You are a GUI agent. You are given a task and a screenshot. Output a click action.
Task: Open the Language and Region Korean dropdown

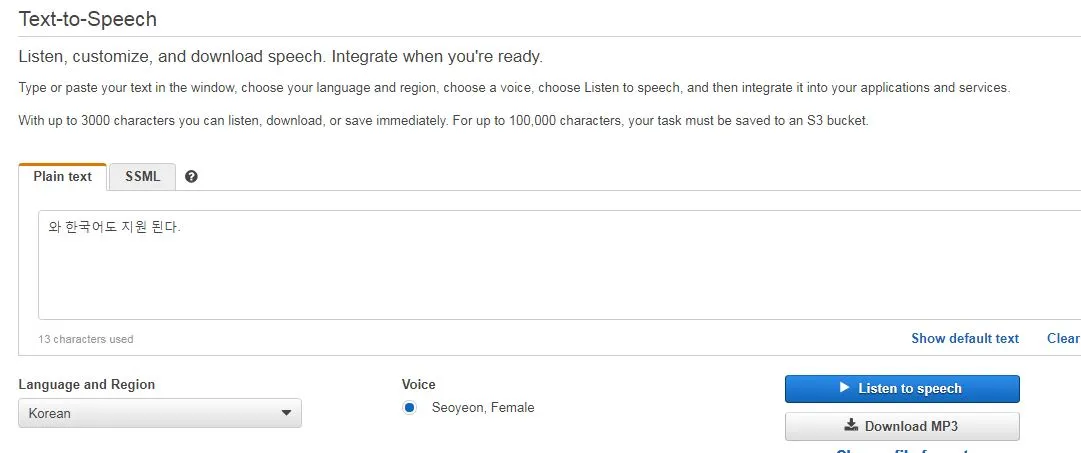tap(160, 413)
